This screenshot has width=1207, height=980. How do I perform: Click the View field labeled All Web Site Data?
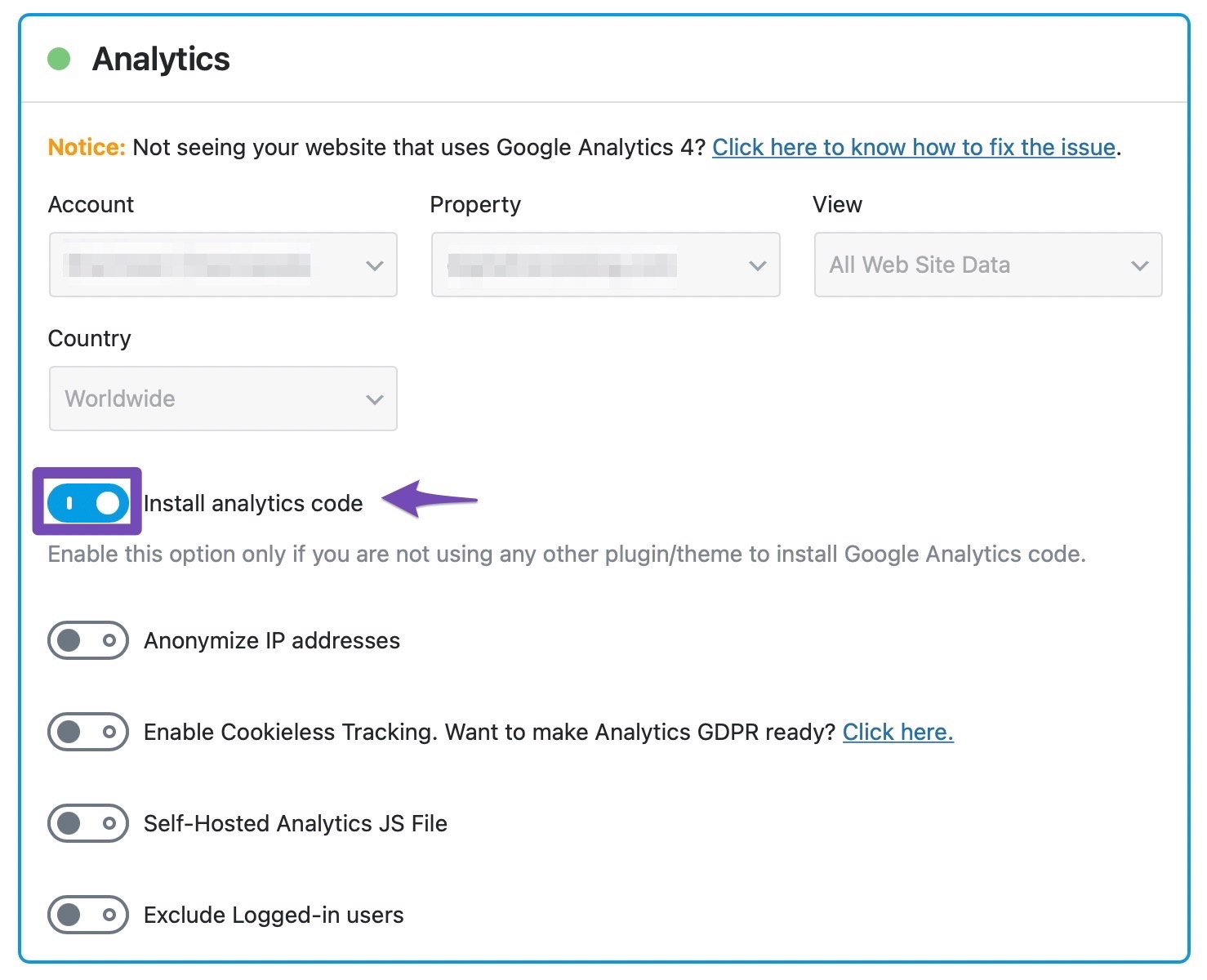(x=920, y=265)
